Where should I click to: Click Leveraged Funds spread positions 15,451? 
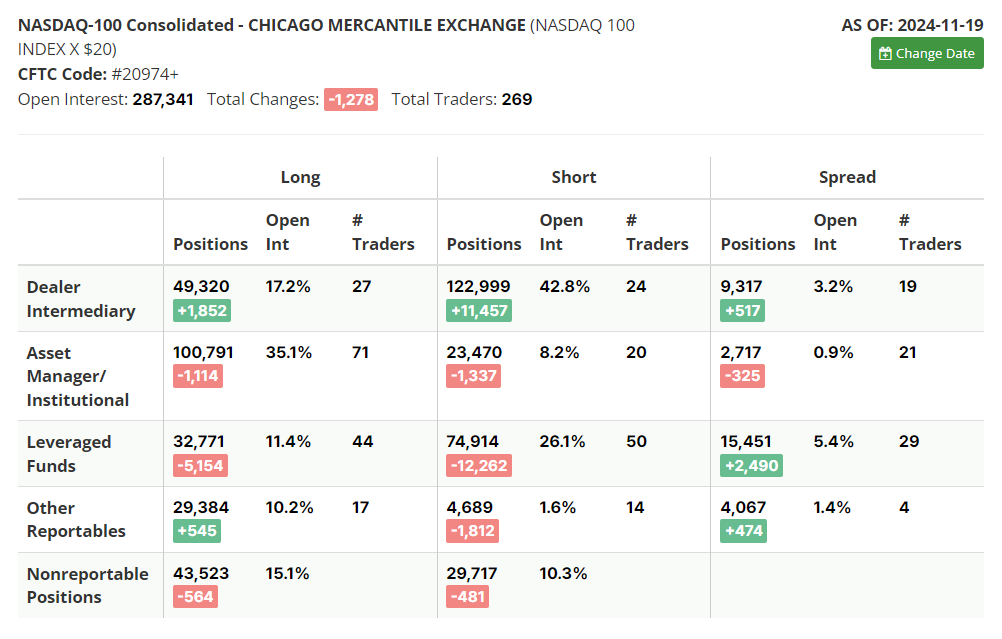pos(746,442)
